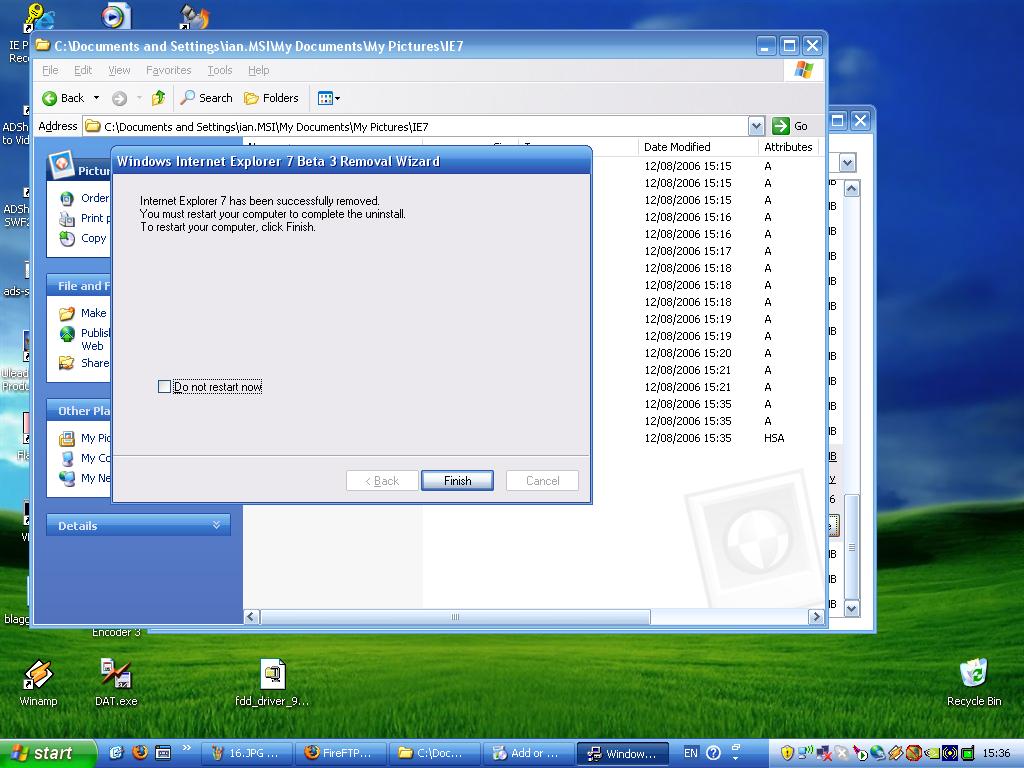Switch to the FireFTP taskbar button

coord(341,753)
